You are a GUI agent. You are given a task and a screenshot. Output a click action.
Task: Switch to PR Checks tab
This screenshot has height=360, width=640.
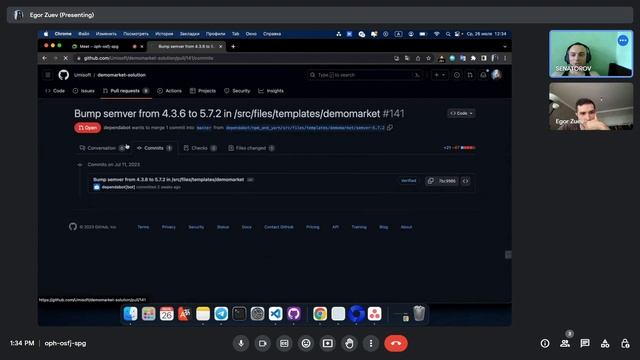(200, 148)
